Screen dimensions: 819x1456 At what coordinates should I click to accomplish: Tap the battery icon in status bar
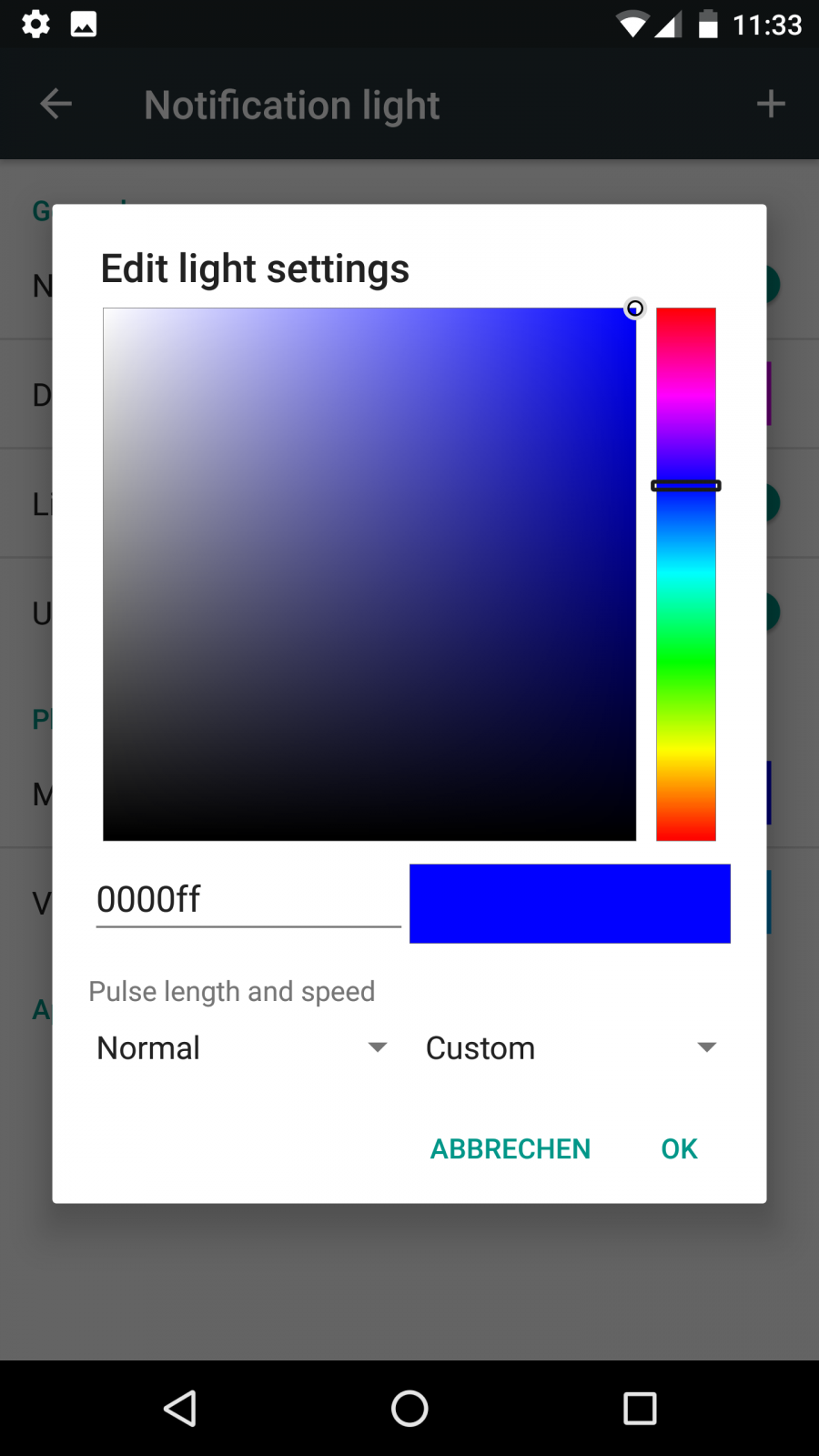[708, 25]
